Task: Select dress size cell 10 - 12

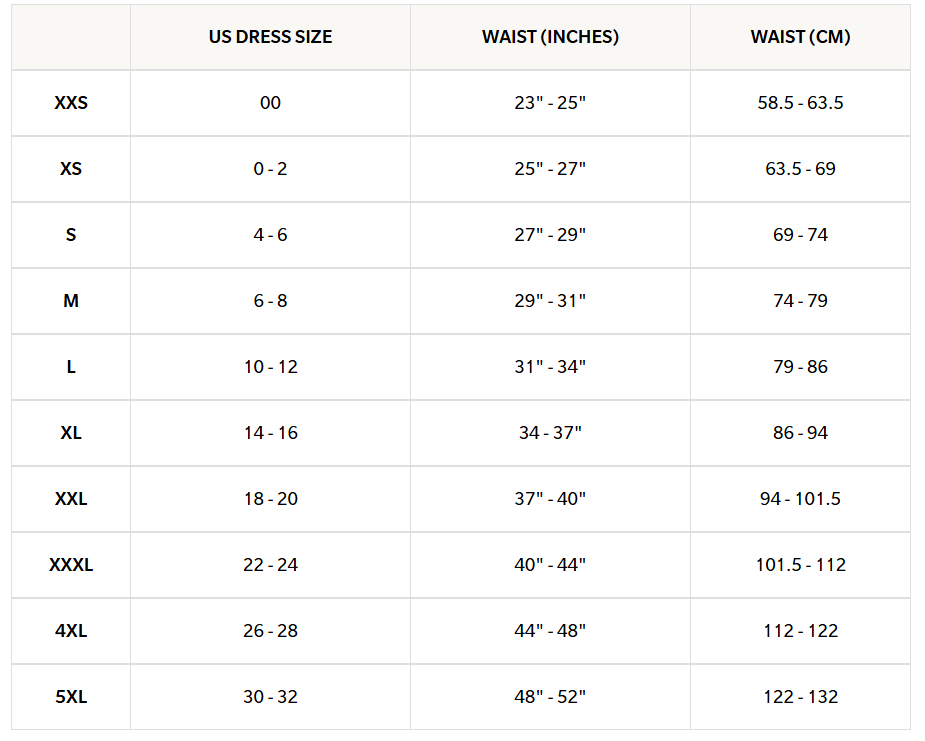Action: [x=270, y=367]
